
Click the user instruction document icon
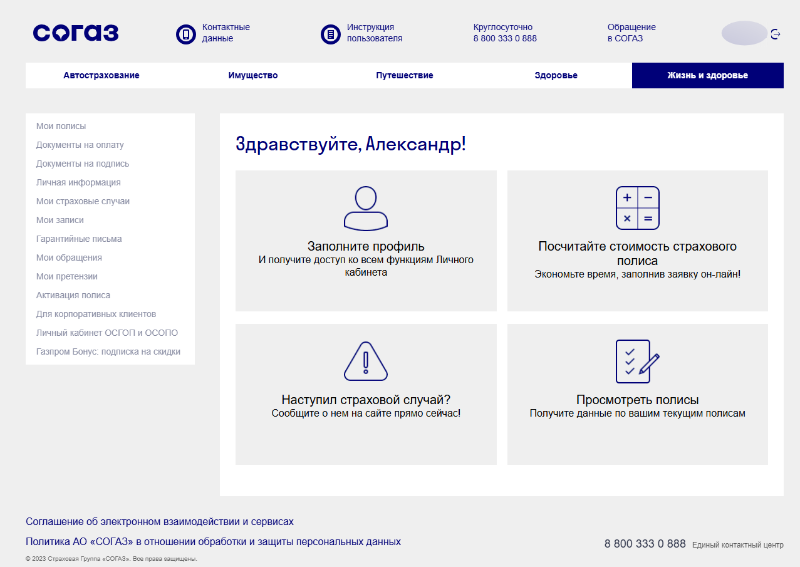tap(330, 34)
